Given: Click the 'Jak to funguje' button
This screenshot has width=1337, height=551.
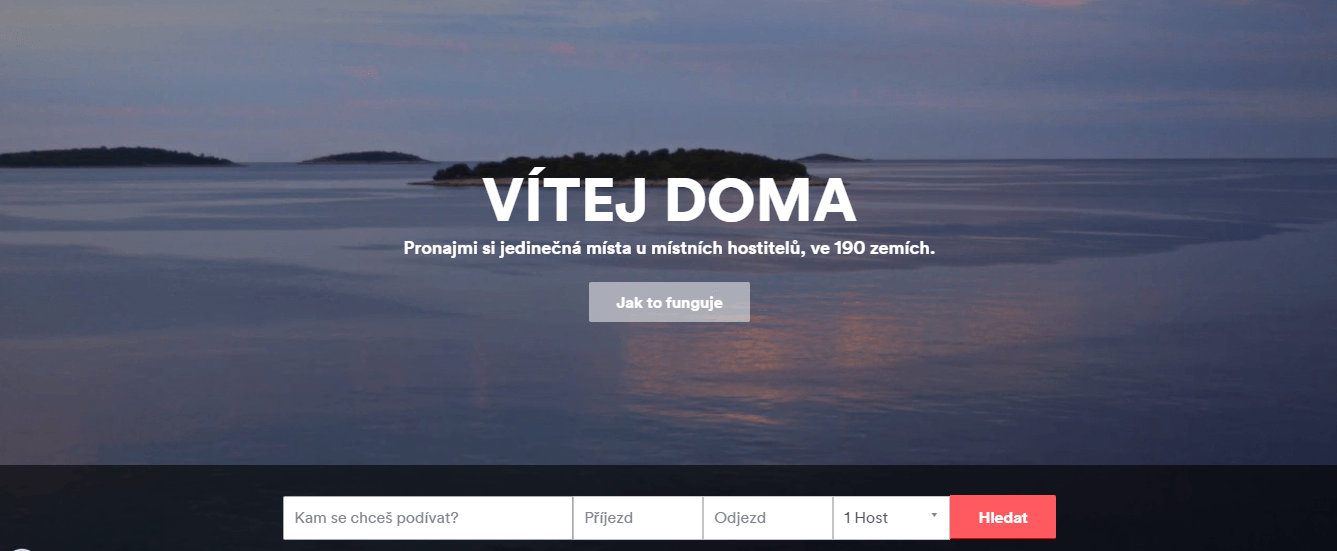Looking at the screenshot, I should (669, 302).
